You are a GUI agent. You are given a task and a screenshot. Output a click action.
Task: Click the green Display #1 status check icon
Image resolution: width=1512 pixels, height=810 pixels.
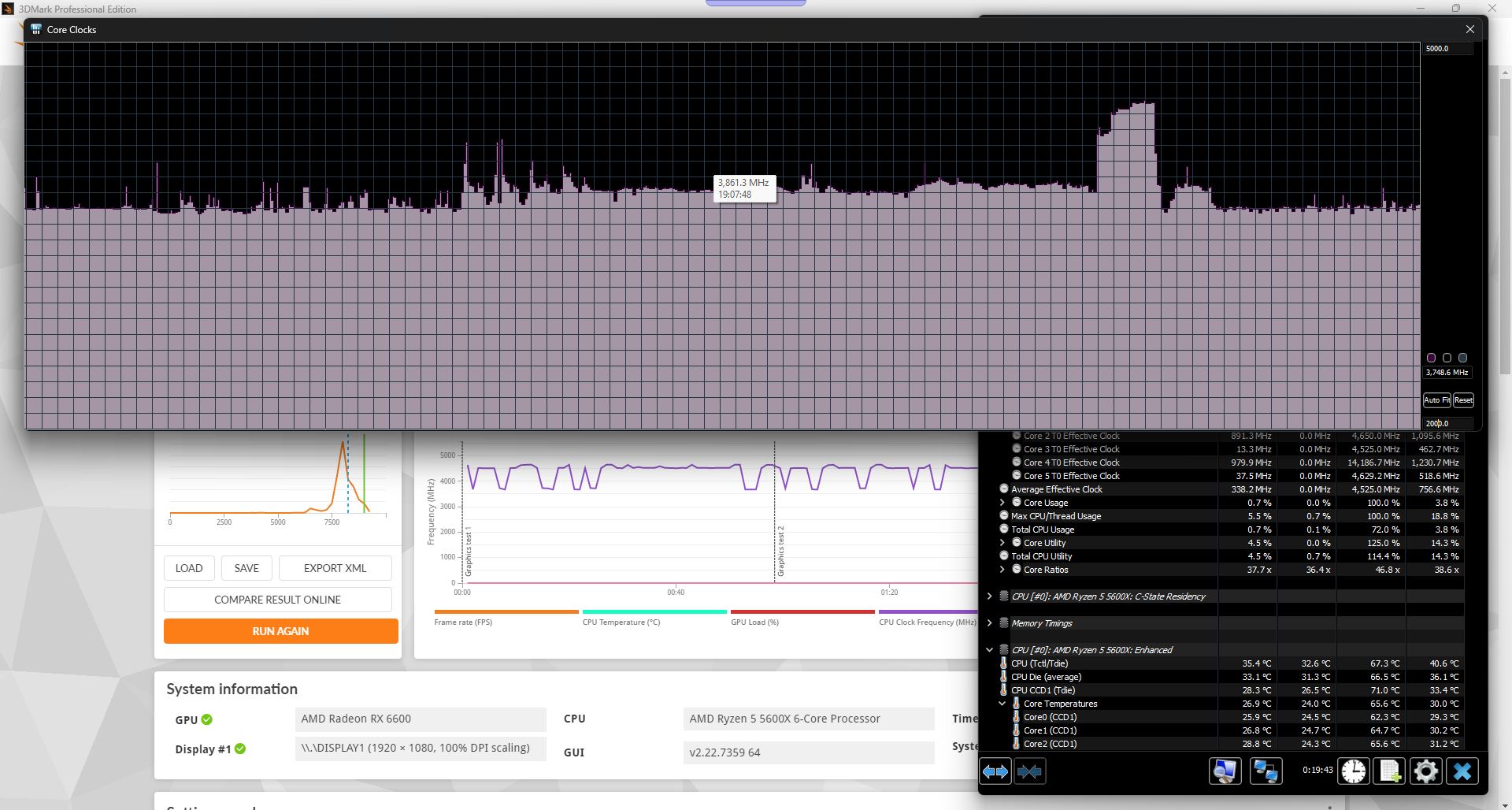coord(240,749)
